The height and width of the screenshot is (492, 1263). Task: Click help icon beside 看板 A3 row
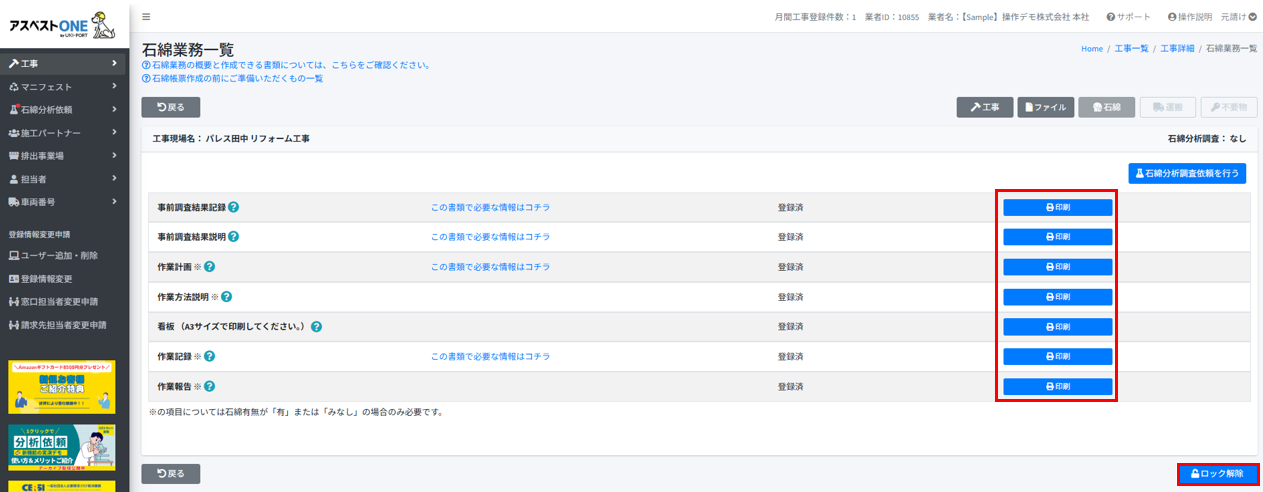(316, 327)
